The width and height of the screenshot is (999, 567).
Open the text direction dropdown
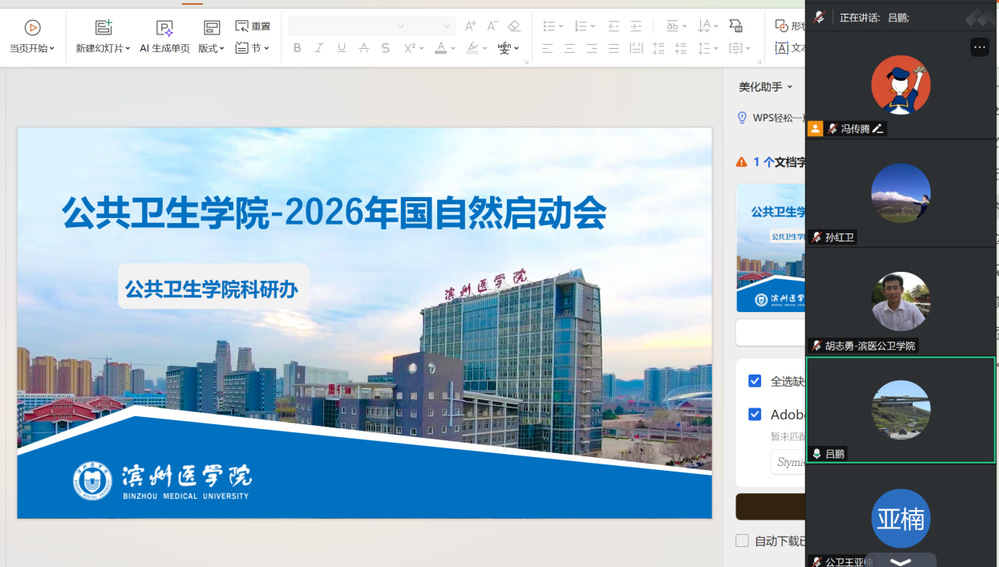pos(708,26)
